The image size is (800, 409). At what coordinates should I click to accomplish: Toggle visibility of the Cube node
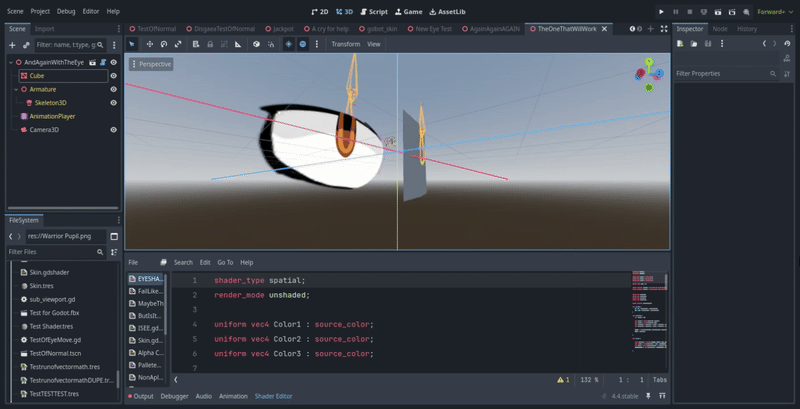(x=113, y=75)
